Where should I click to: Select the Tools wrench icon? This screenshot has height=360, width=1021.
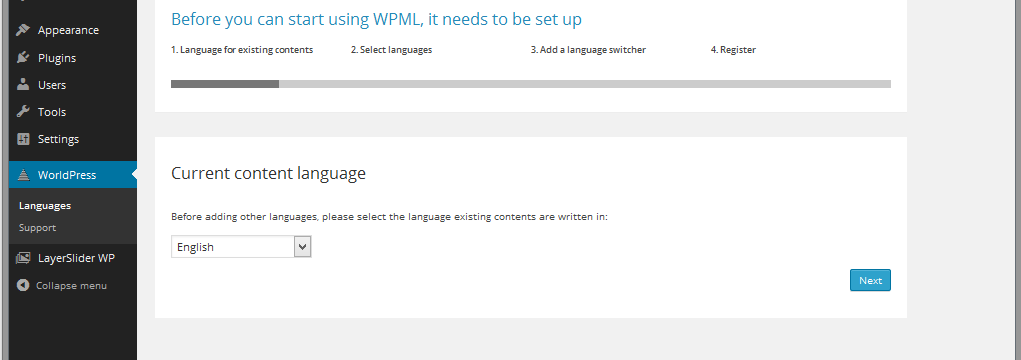[23, 112]
